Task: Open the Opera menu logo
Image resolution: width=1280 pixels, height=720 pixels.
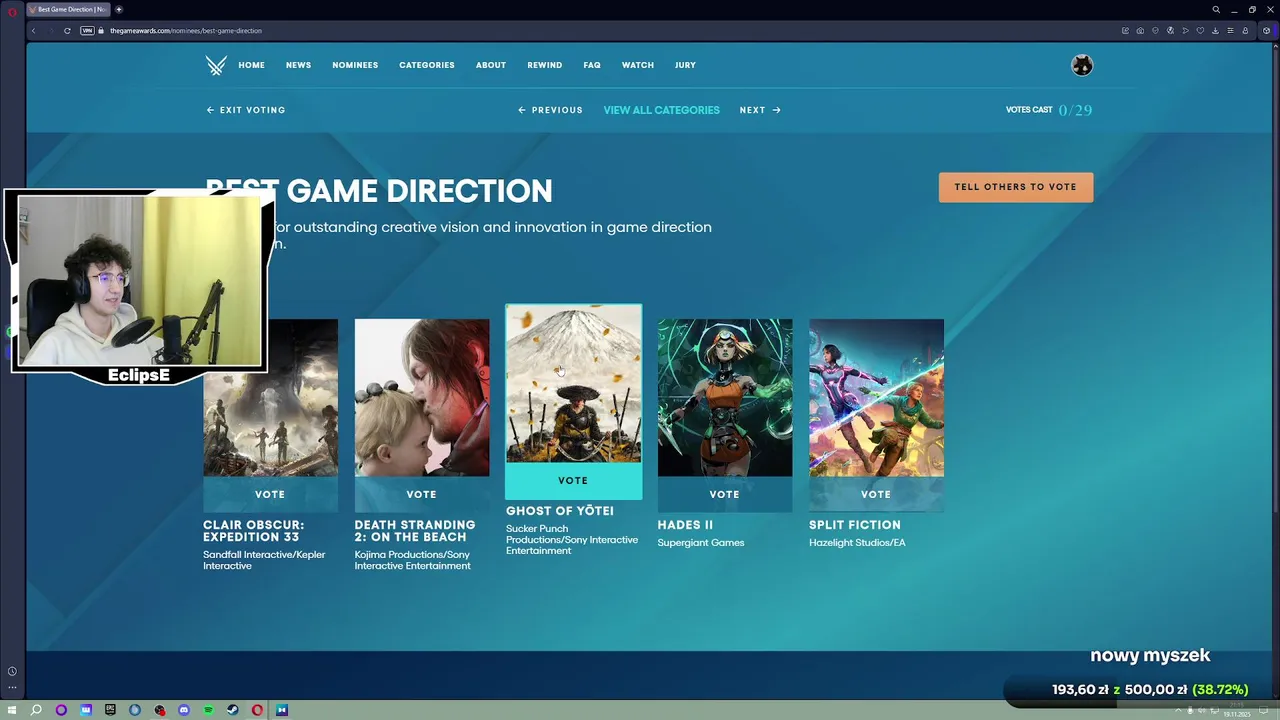Action: point(12,10)
